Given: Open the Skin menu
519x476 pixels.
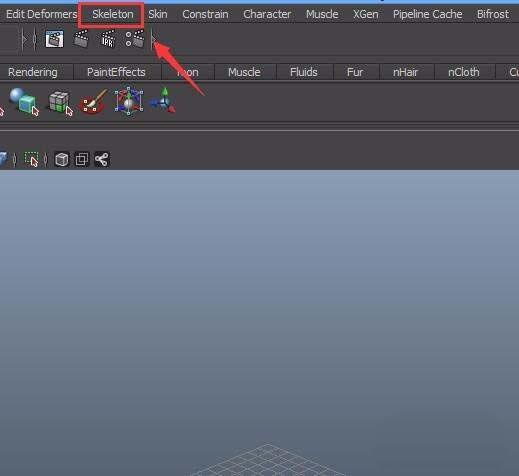Looking at the screenshot, I should pos(158,14).
